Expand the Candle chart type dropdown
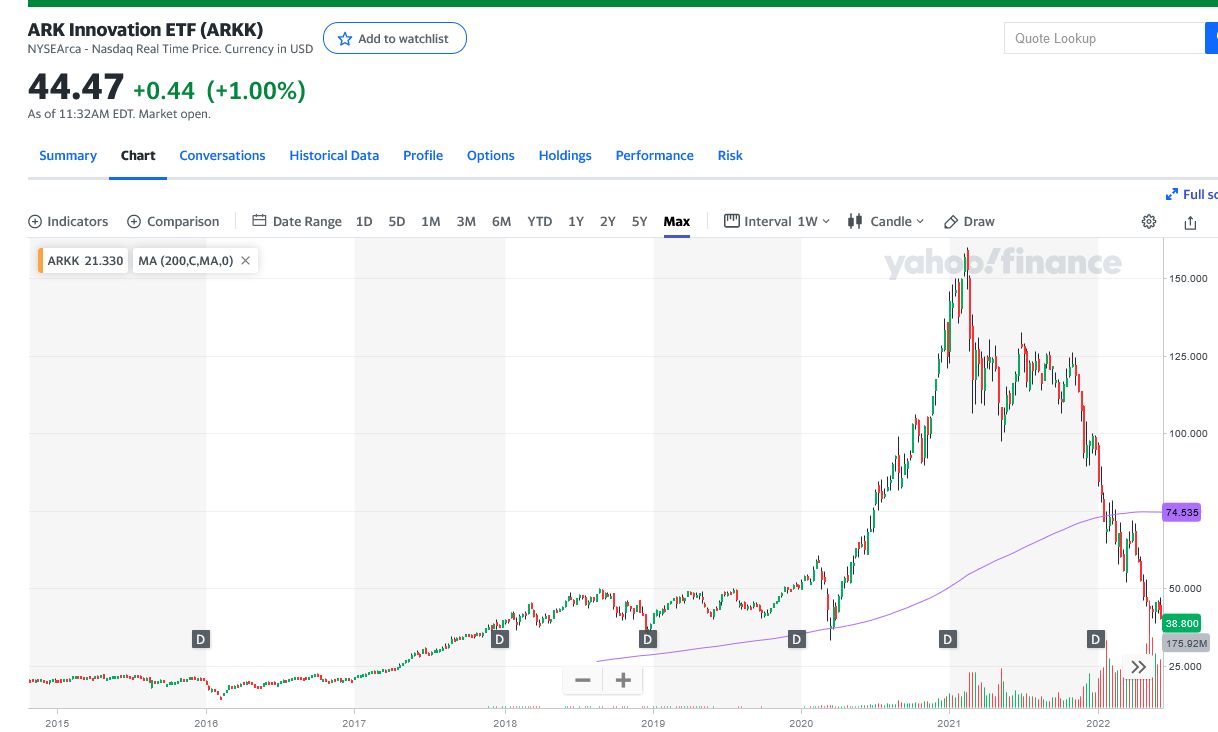 pos(886,222)
